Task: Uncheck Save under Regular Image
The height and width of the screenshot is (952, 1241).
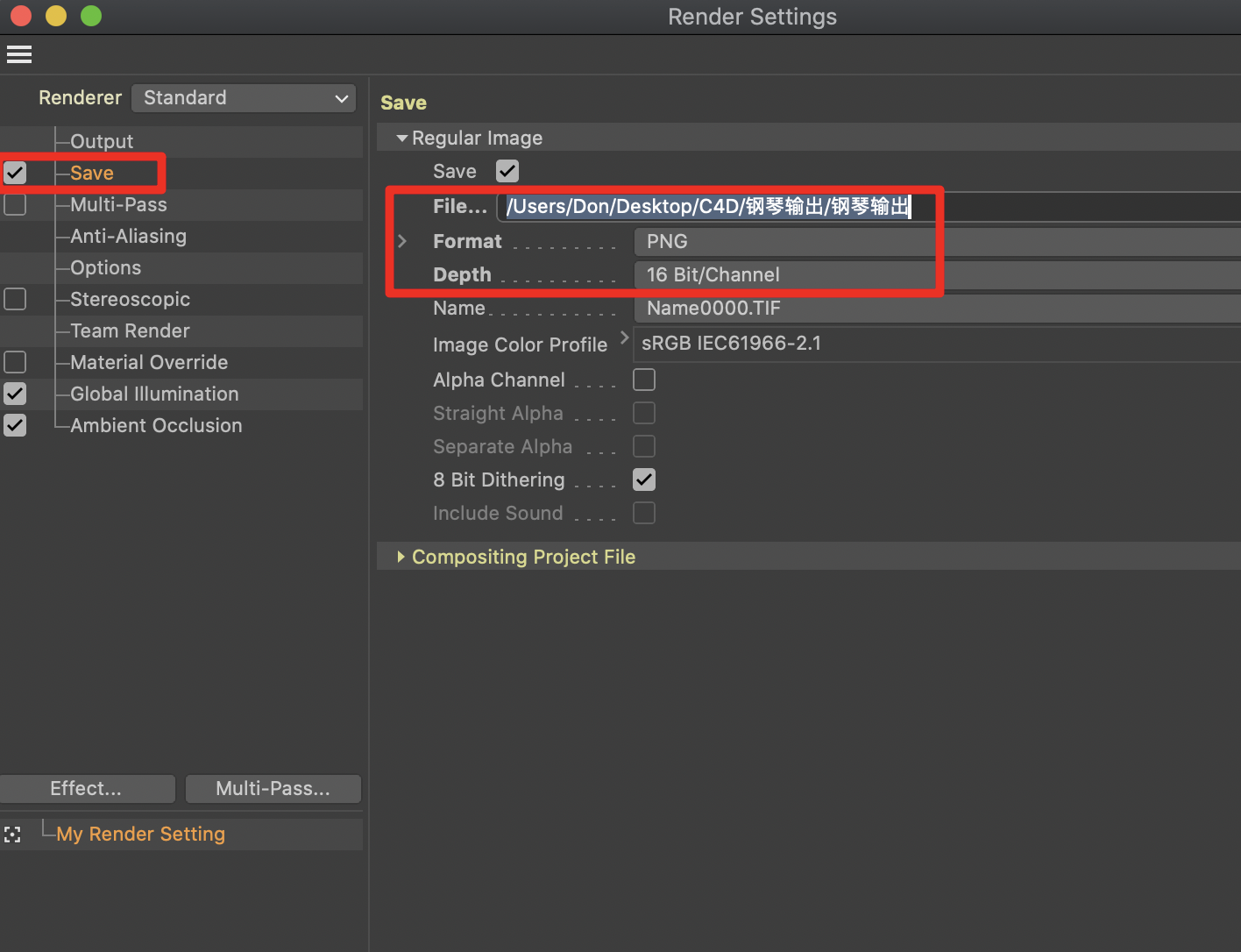Action: (x=507, y=171)
